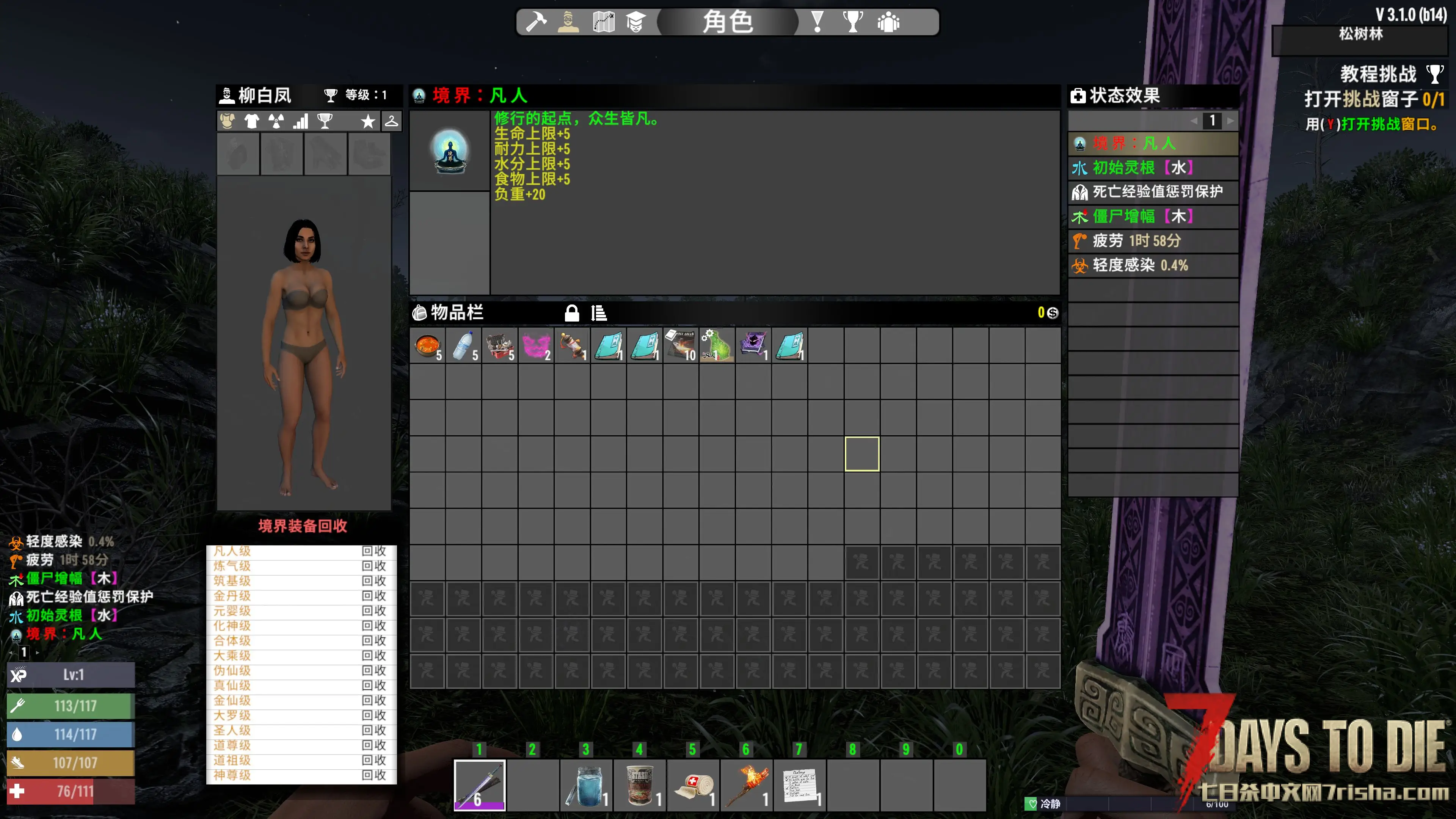This screenshot has height=819, width=1456.
Task: Select the Forge Ahead magazine stack
Action: [681, 345]
